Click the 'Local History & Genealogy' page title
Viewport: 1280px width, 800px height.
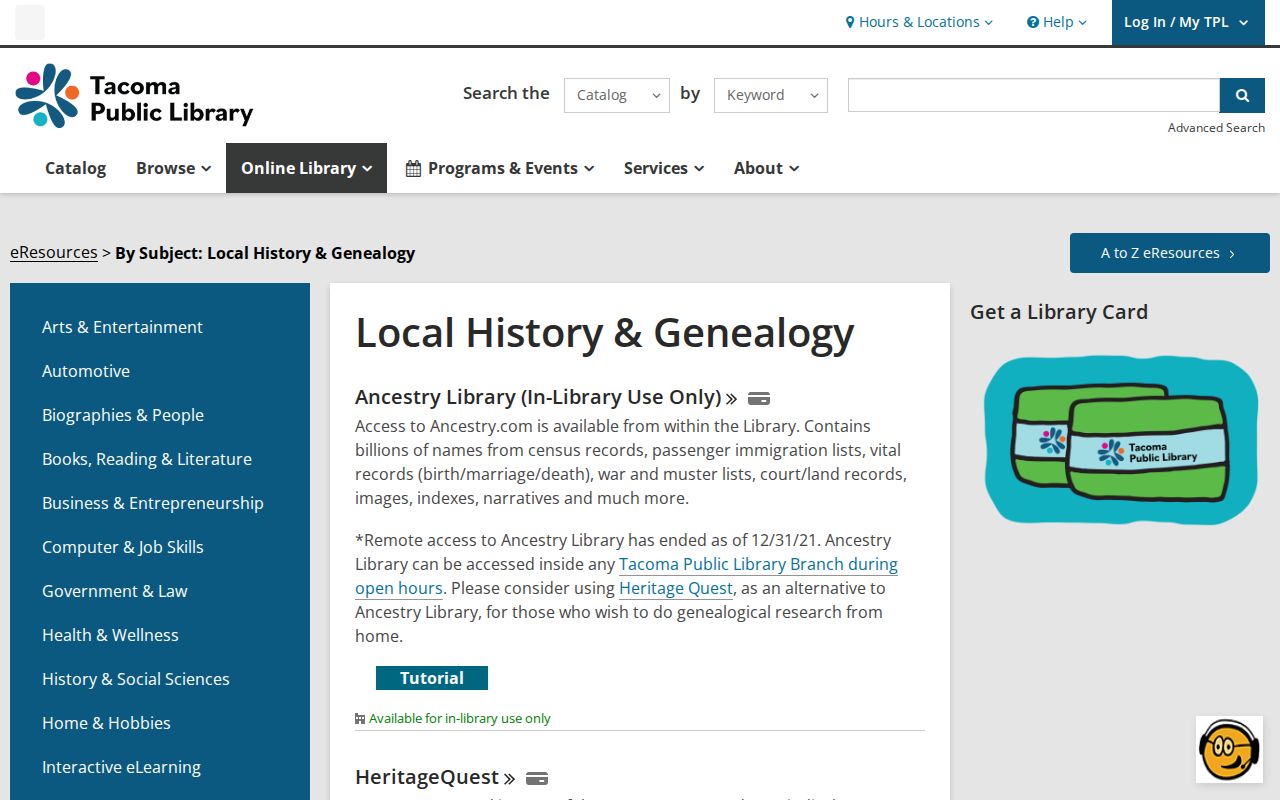point(605,333)
